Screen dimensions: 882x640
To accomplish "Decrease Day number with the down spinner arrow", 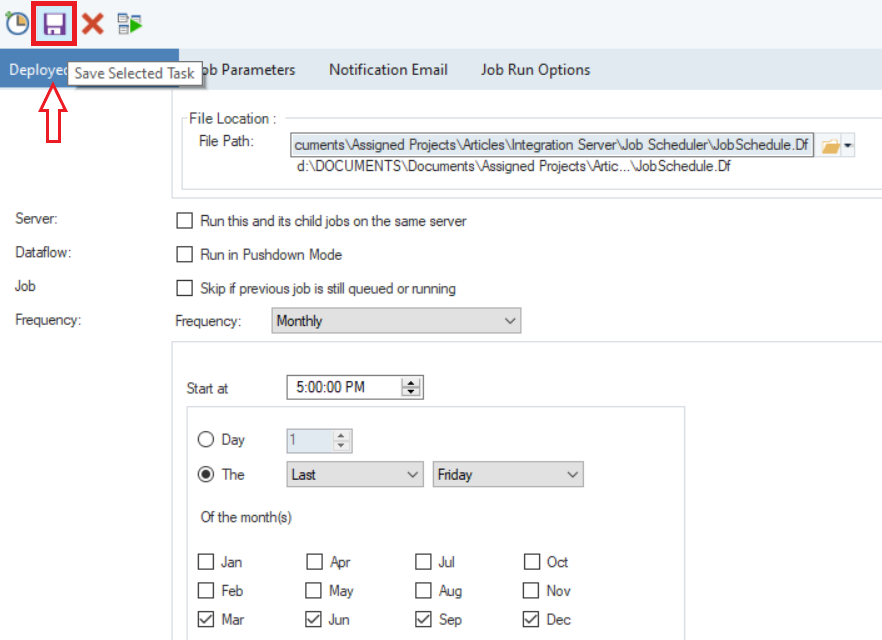I will click(x=341, y=445).
